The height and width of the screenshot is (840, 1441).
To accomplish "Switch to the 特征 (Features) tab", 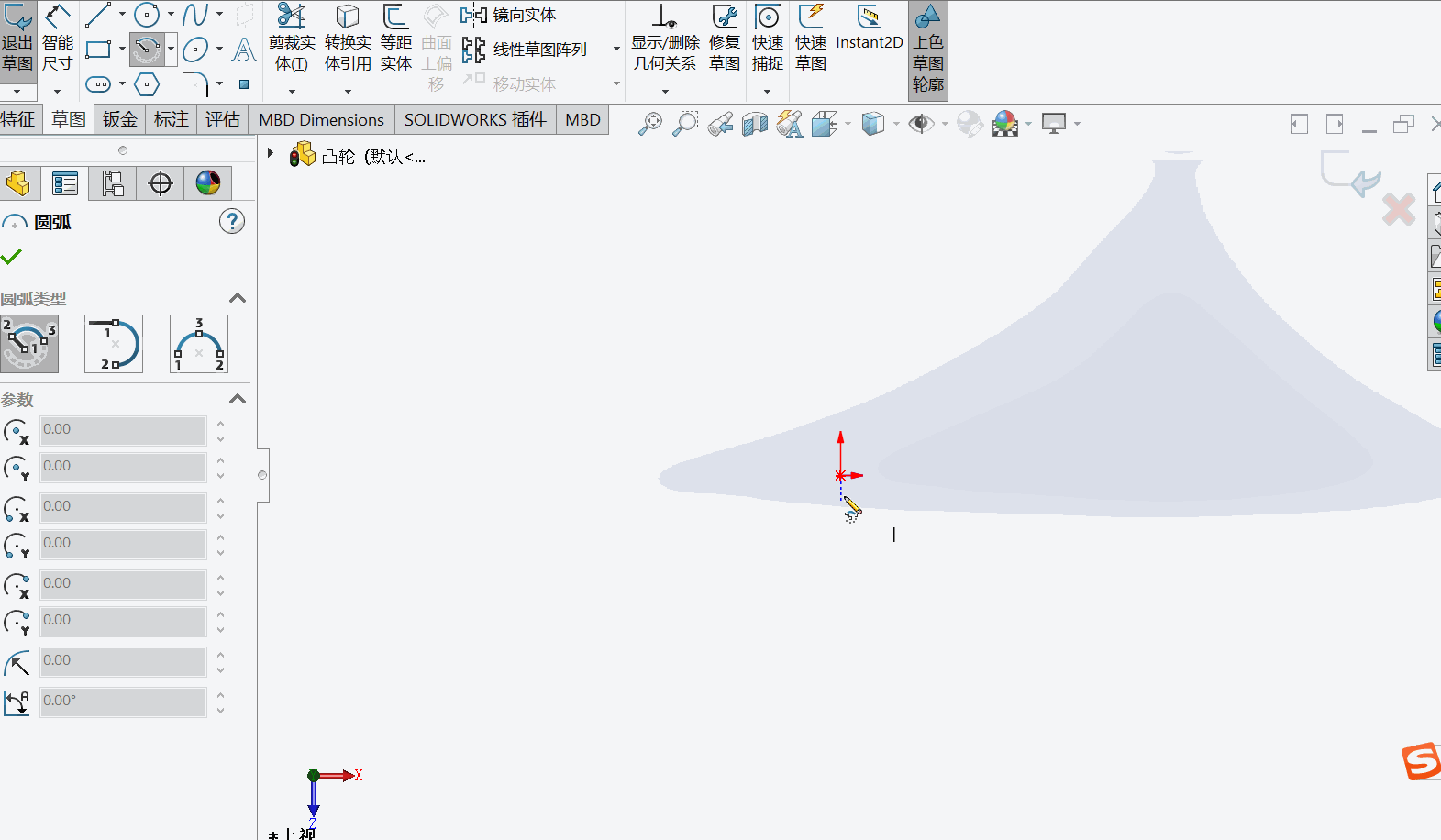I will pyautogui.click(x=18, y=120).
